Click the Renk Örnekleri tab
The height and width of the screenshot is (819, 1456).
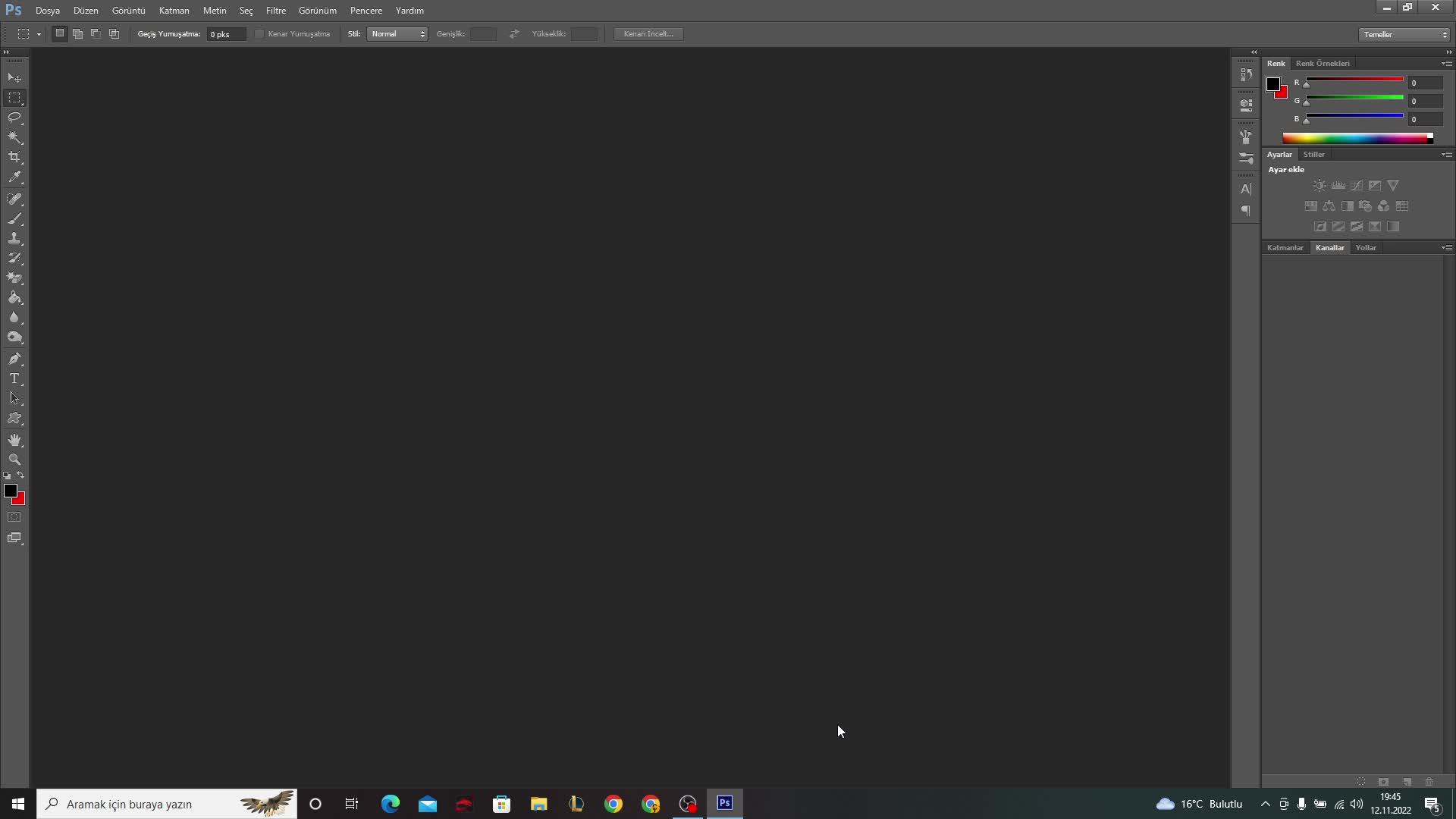coord(1321,62)
